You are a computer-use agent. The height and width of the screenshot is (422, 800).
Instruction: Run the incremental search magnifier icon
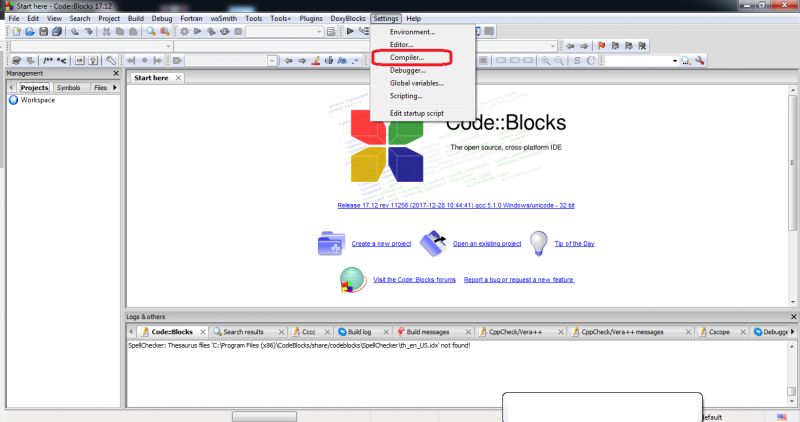686,61
